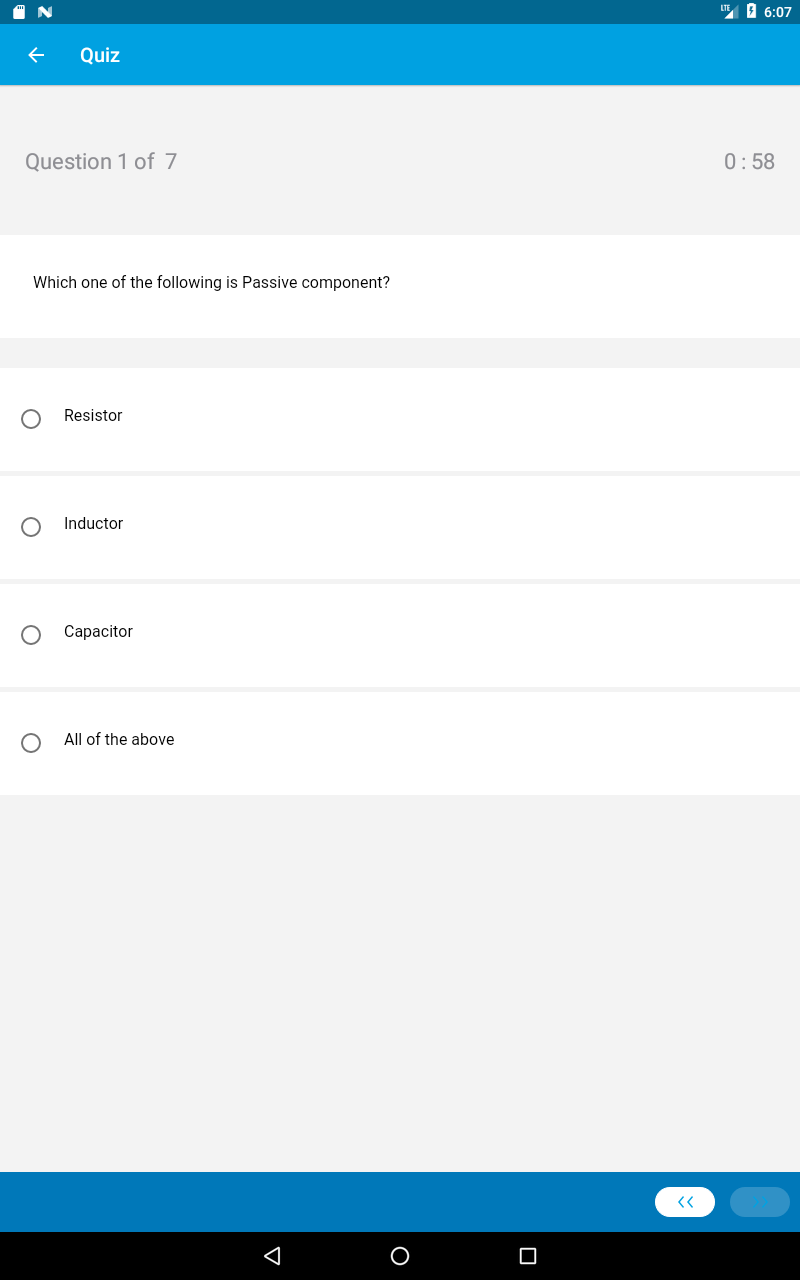
Task: Tap the Android back navigation triangle
Action: pyautogui.click(x=272, y=1256)
